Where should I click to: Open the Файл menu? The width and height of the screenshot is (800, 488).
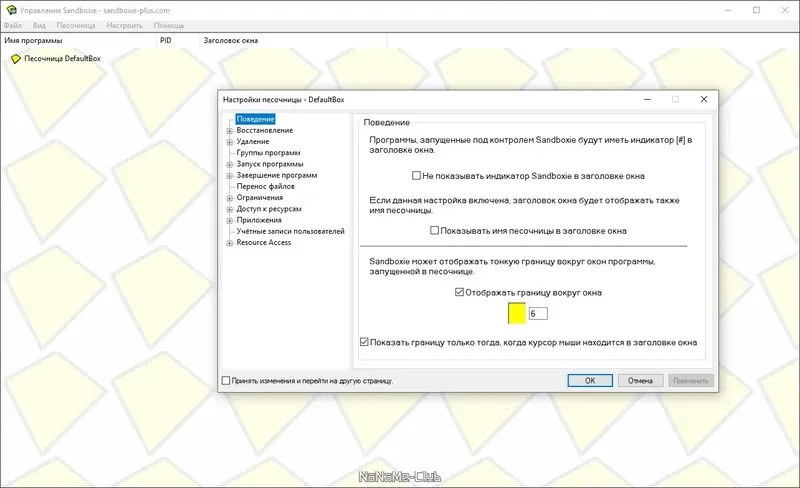coord(13,25)
